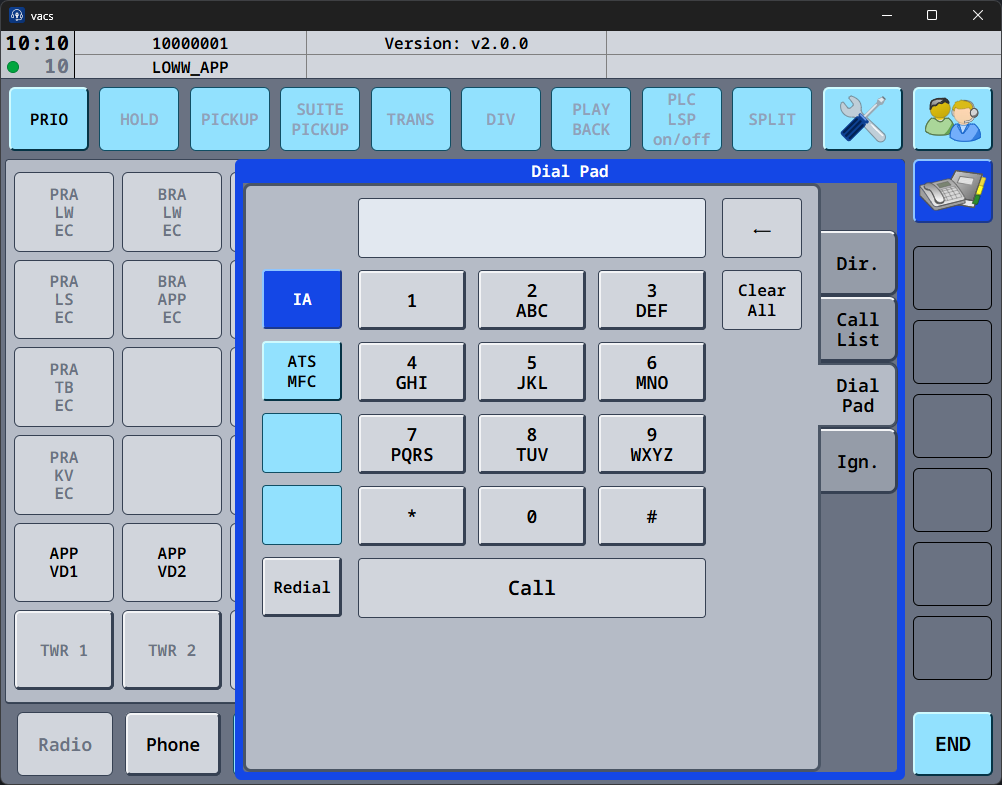The image size is (1002, 785).
Task: Click the END call button
Action: pyautogui.click(x=952, y=744)
